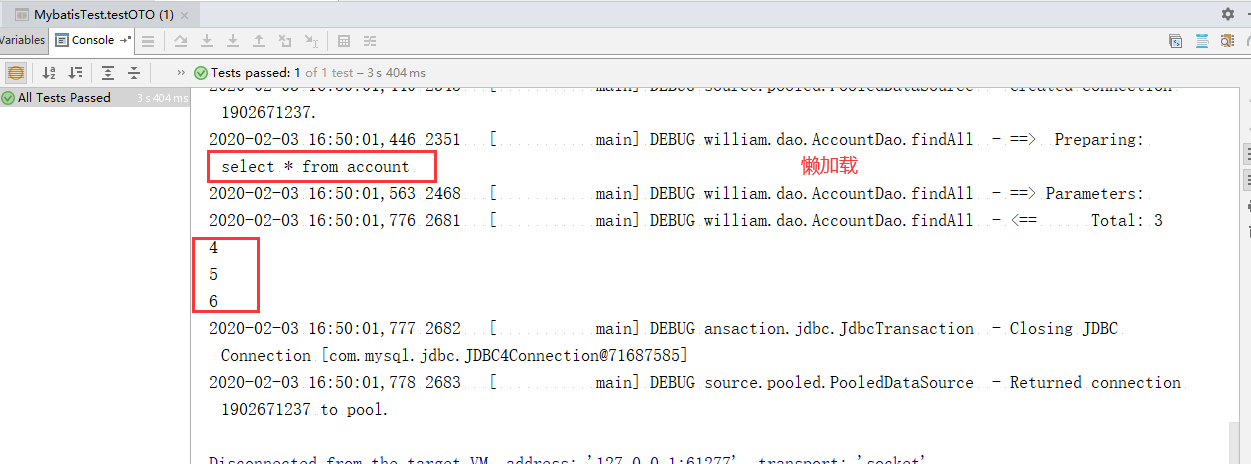Click the console vertical scrollbar

click(1235, 441)
